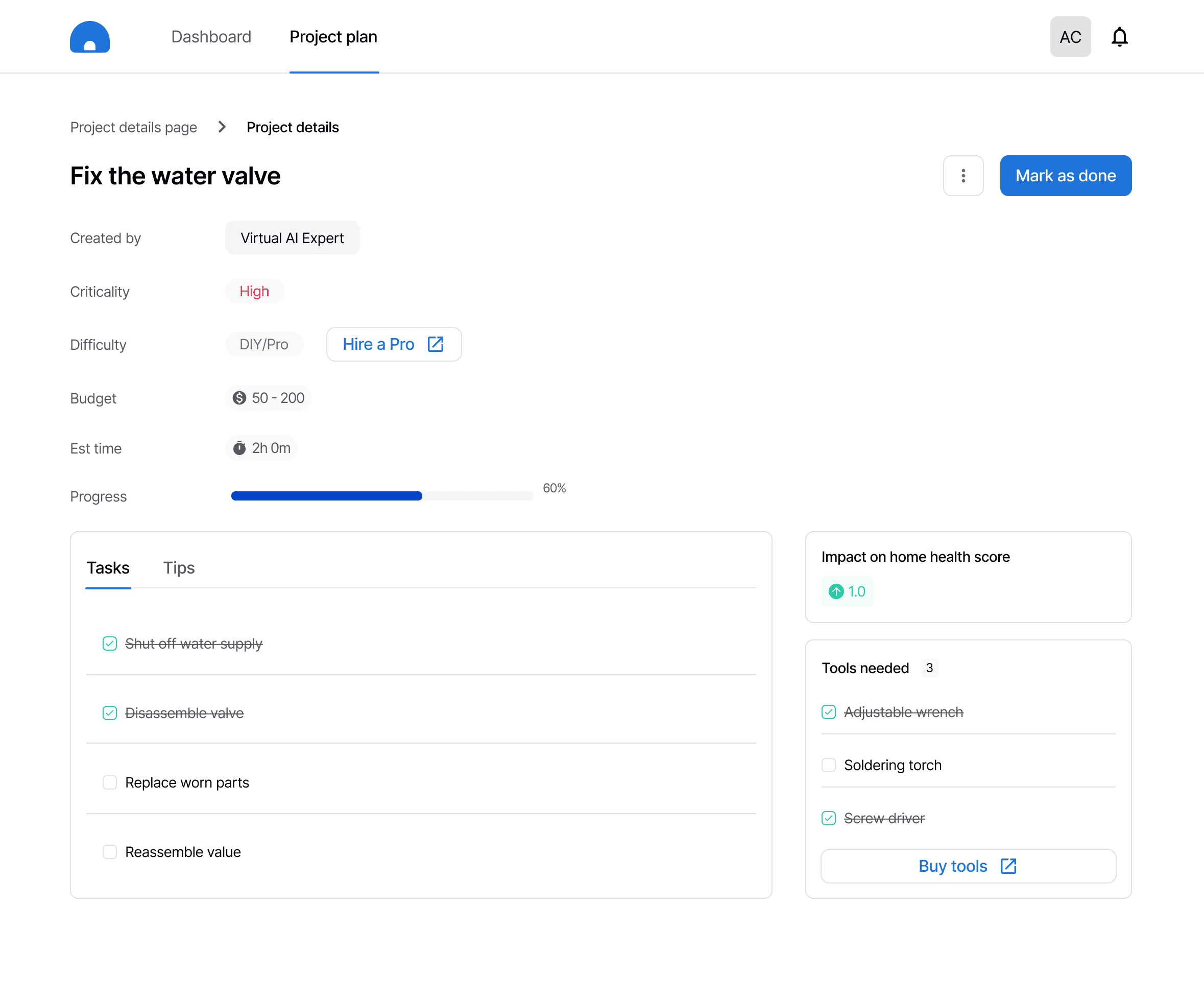Image resolution: width=1204 pixels, height=1001 pixels.
Task: Click the breadcrumb chevron arrow
Action: coord(222,127)
